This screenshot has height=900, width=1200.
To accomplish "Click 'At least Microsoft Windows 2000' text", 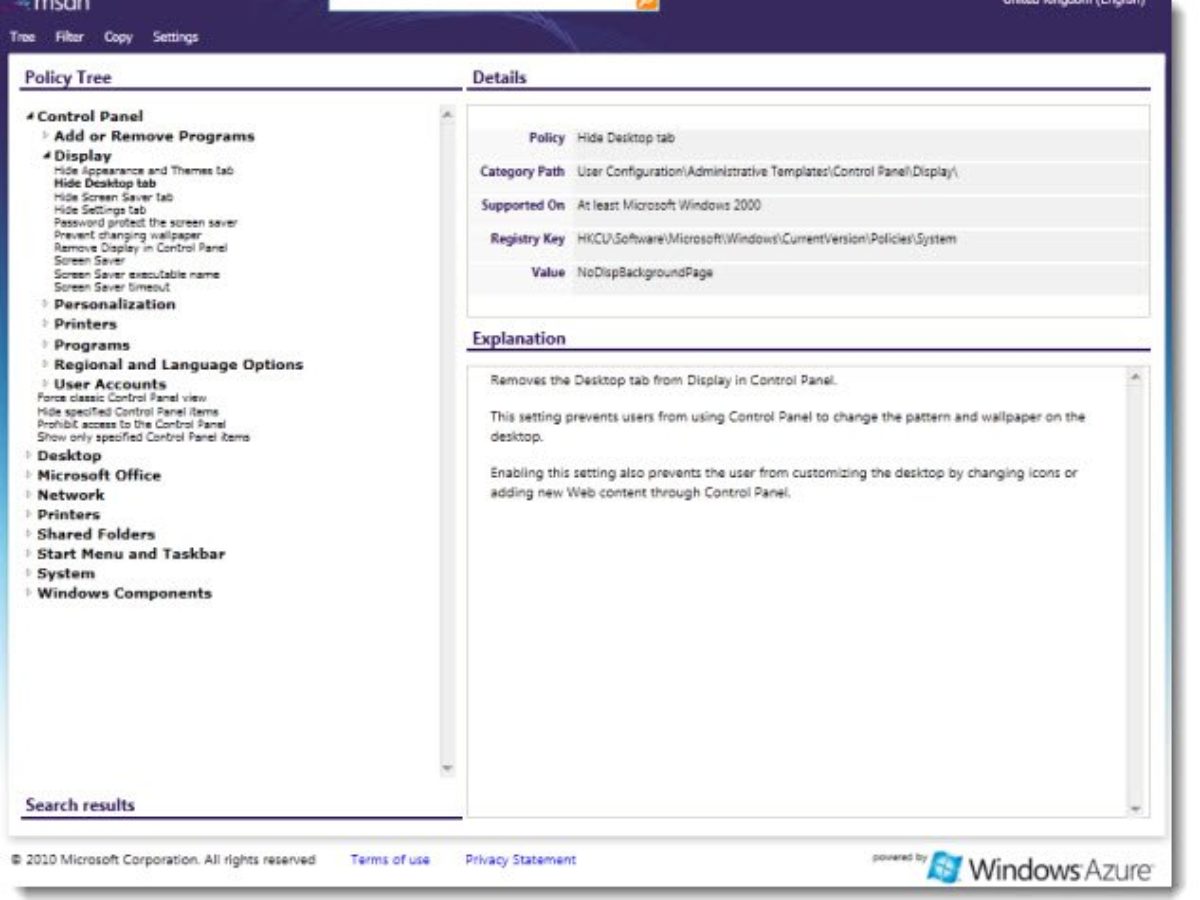I will click(x=669, y=205).
